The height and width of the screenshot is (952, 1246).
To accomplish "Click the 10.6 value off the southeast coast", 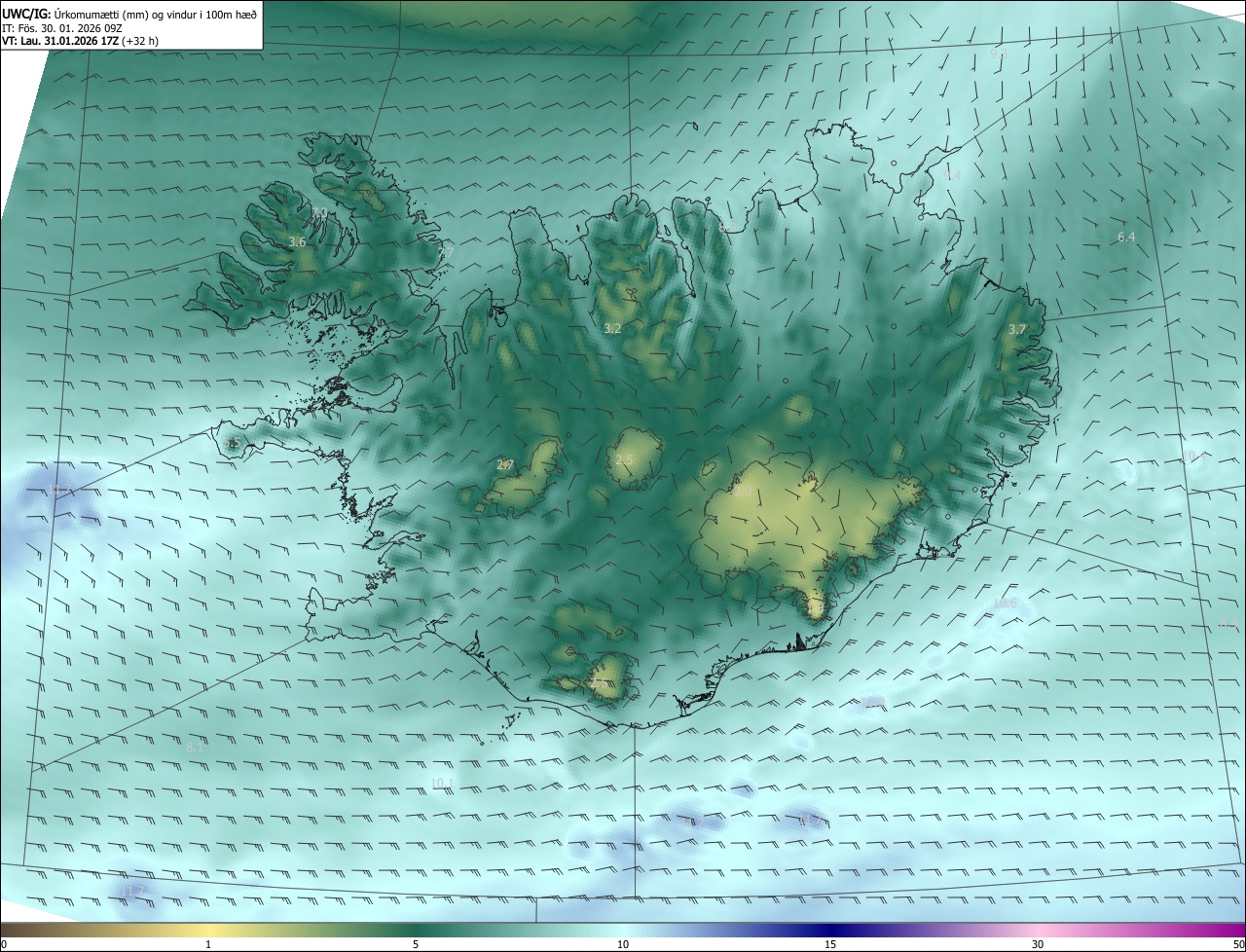I will coord(1005,604).
